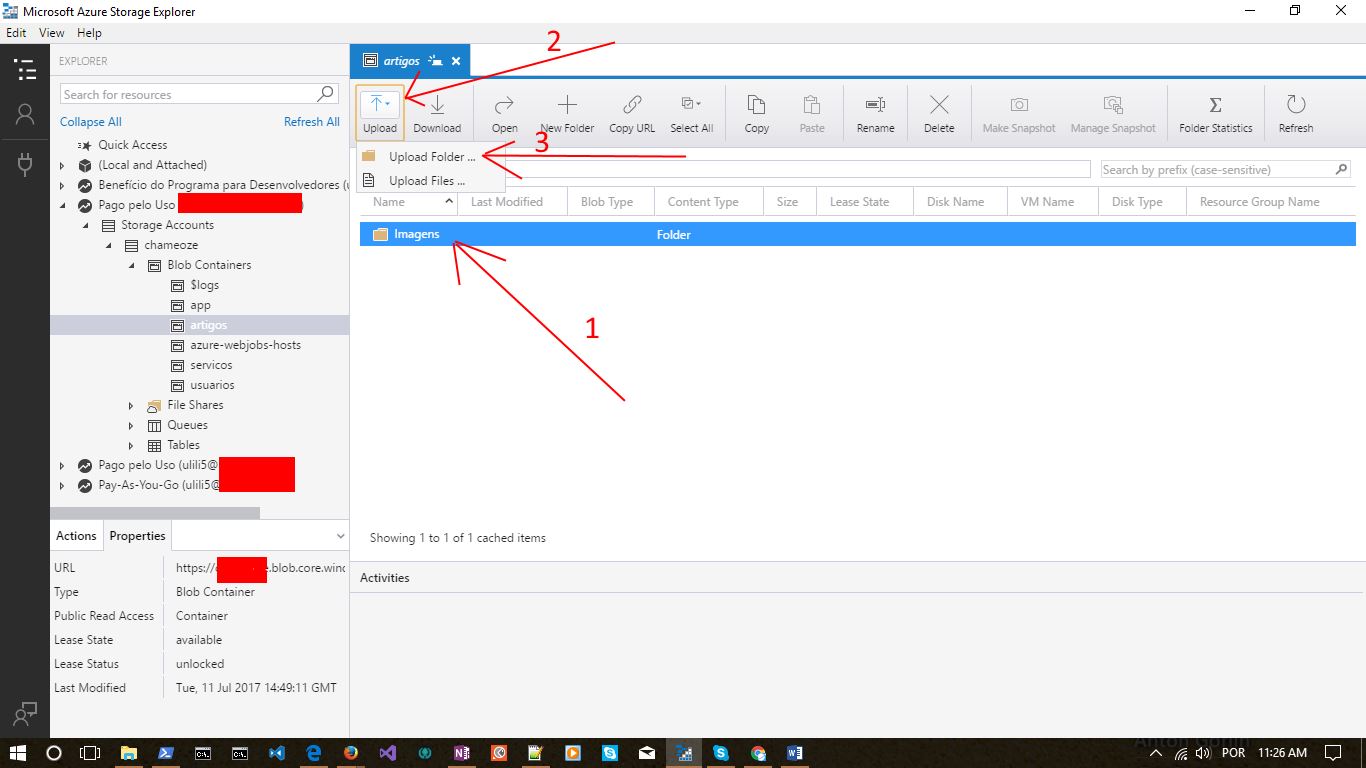Switch to the Actions tab
1366x768 pixels.
(76, 536)
